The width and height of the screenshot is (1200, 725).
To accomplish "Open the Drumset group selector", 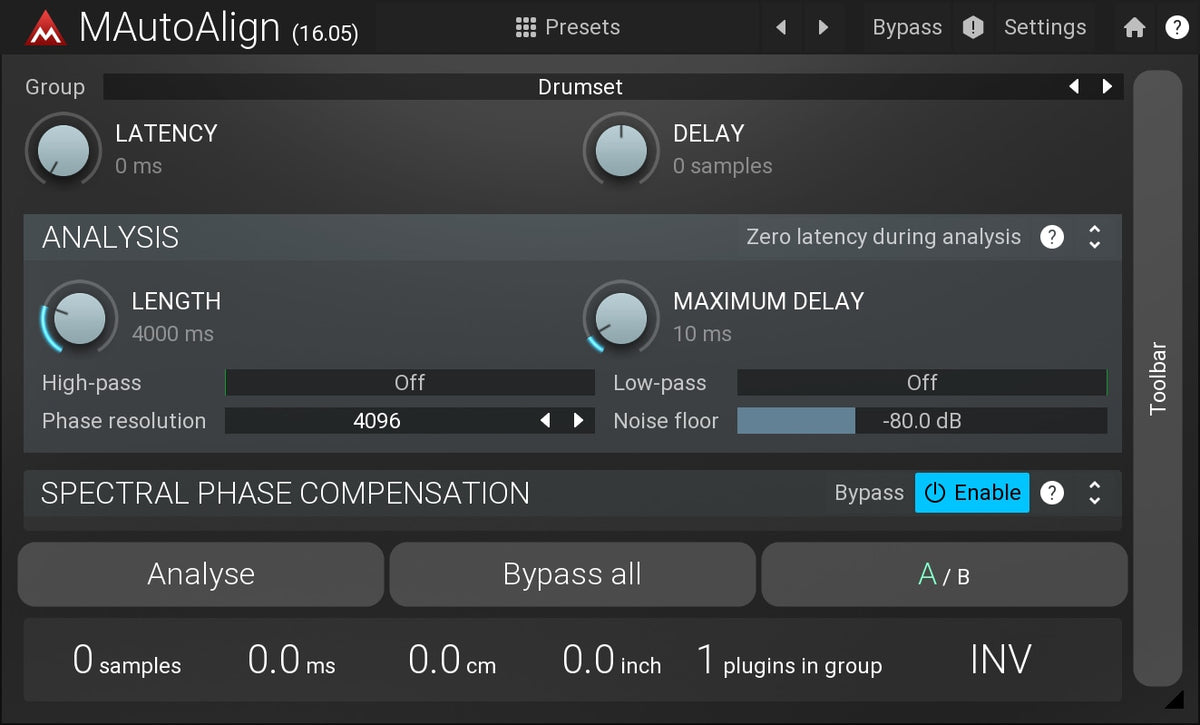I will pyautogui.click(x=580, y=87).
